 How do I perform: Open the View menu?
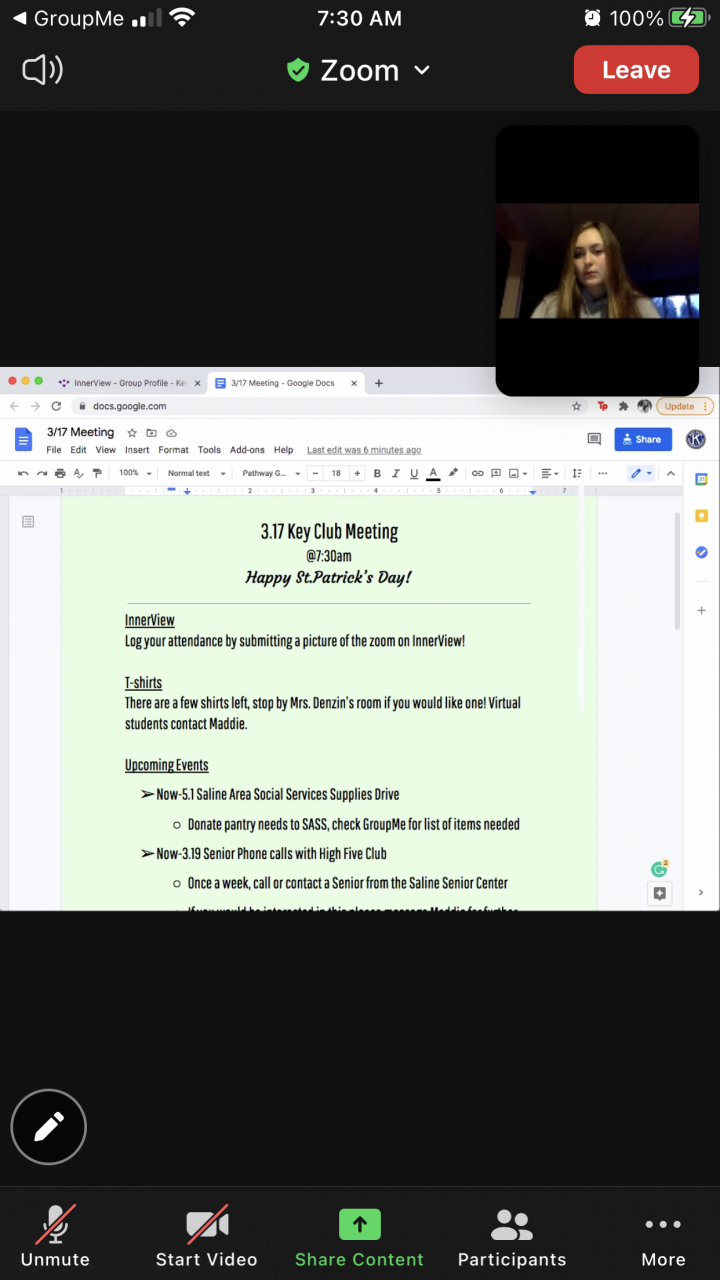(106, 450)
